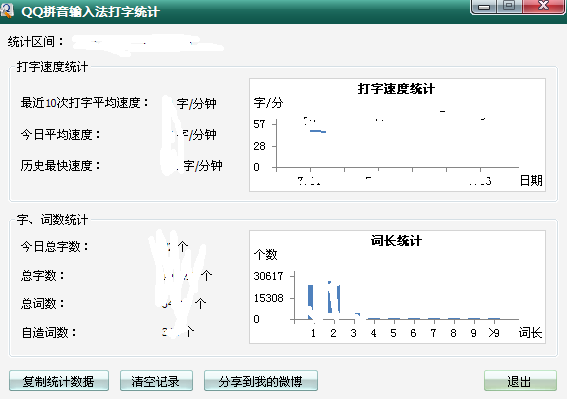Screen dimensions: 567x399
Task: Click the 28 value on speed chart axis
Action: (x=260, y=146)
